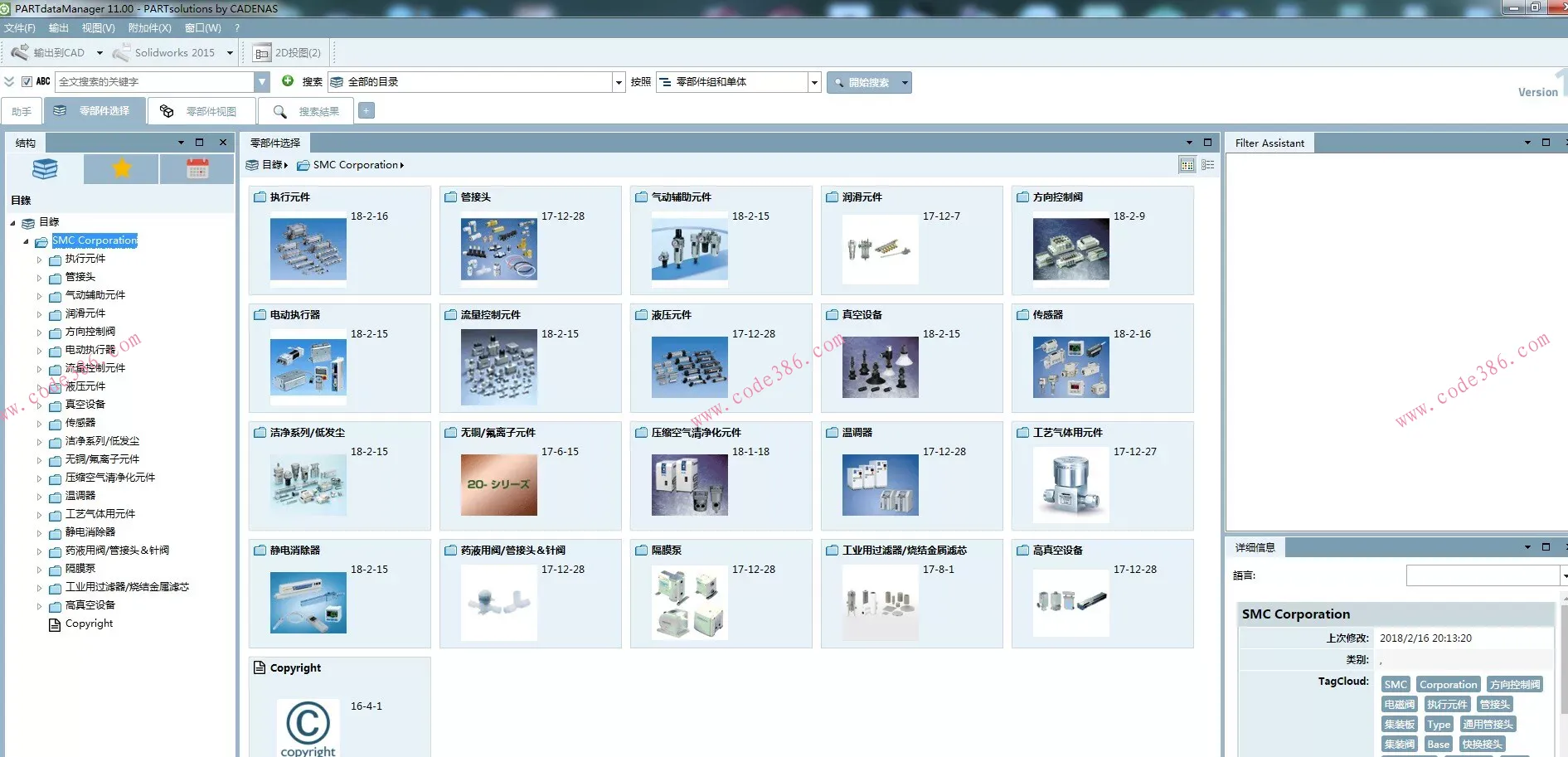Expand the 传感器 tree node
1568x757 pixels.
(39, 424)
